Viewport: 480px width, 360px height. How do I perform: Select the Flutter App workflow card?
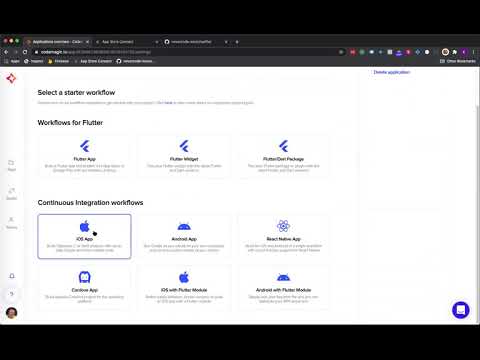84,156
